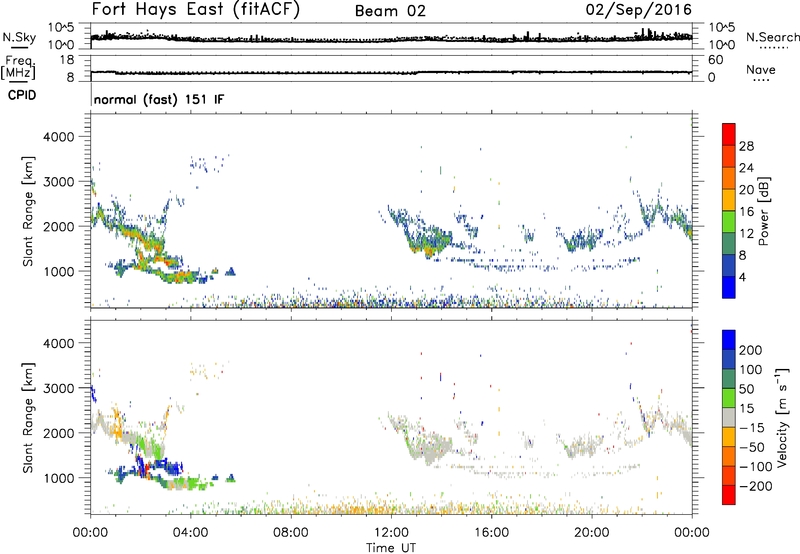
Task: Click the "Velocity [m s⁻¹]" colorbar title
Action: click(782, 418)
